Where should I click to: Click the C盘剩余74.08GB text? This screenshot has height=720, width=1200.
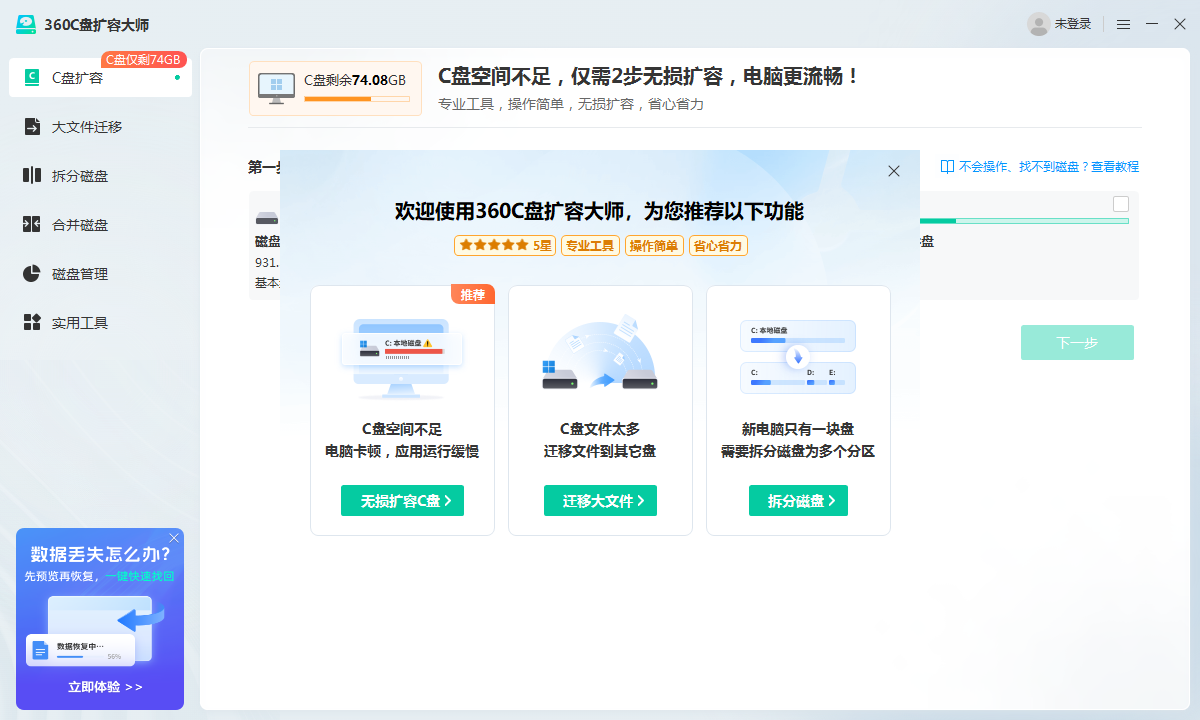[355, 80]
